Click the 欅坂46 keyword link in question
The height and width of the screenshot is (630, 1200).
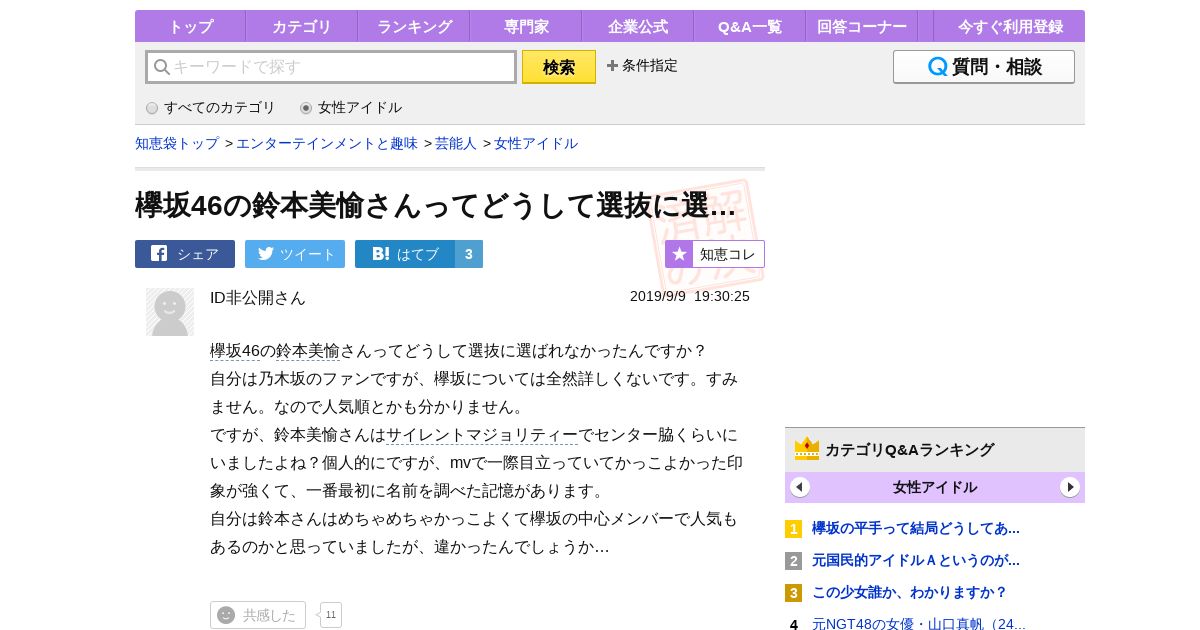235,351
